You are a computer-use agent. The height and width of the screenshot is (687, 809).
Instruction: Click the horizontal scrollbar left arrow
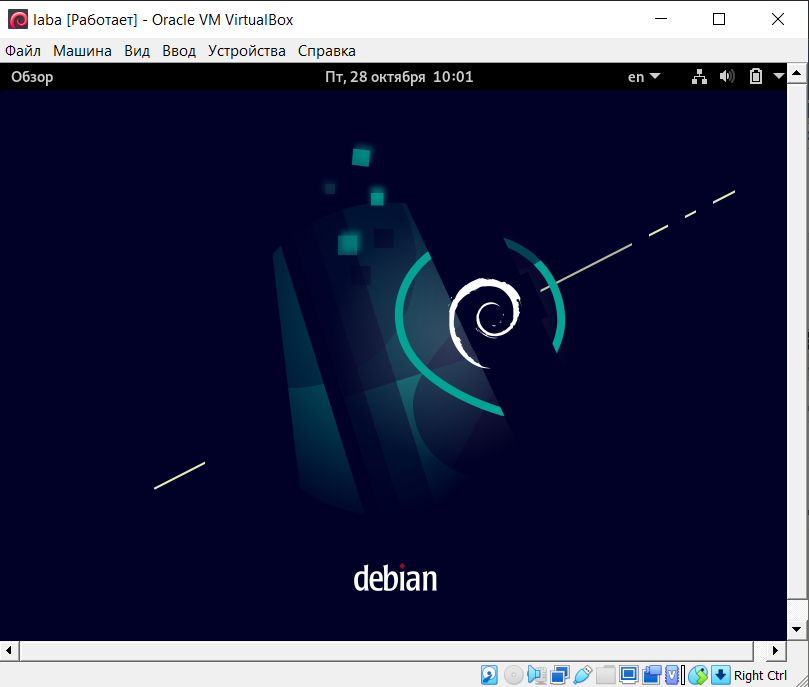click(9, 650)
